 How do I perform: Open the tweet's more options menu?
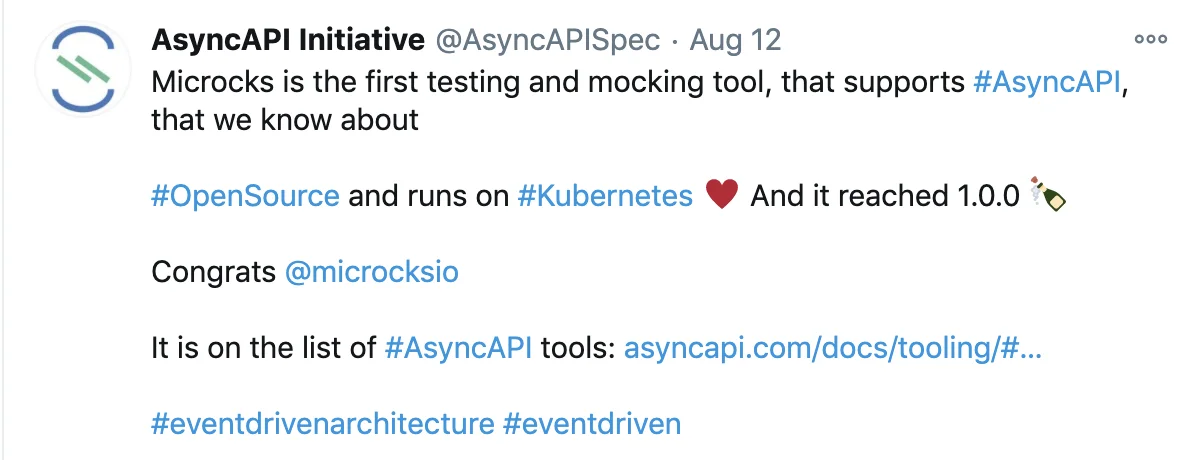1150,40
